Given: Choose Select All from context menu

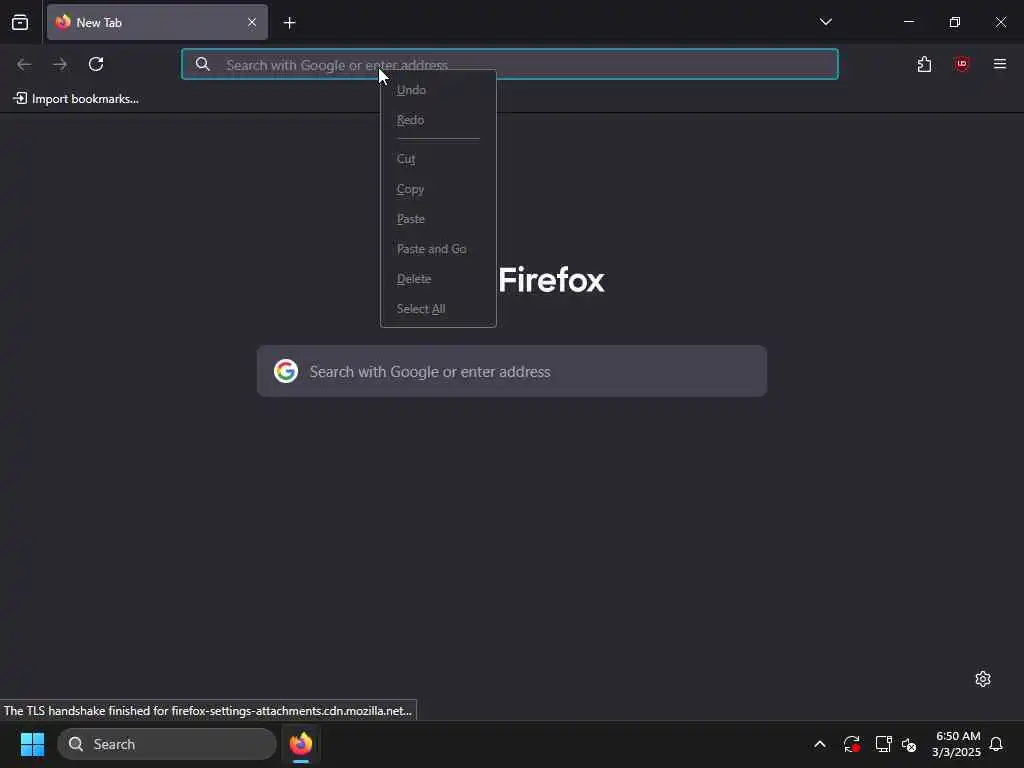Looking at the screenshot, I should pyautogui.click(x=438, y=309).
